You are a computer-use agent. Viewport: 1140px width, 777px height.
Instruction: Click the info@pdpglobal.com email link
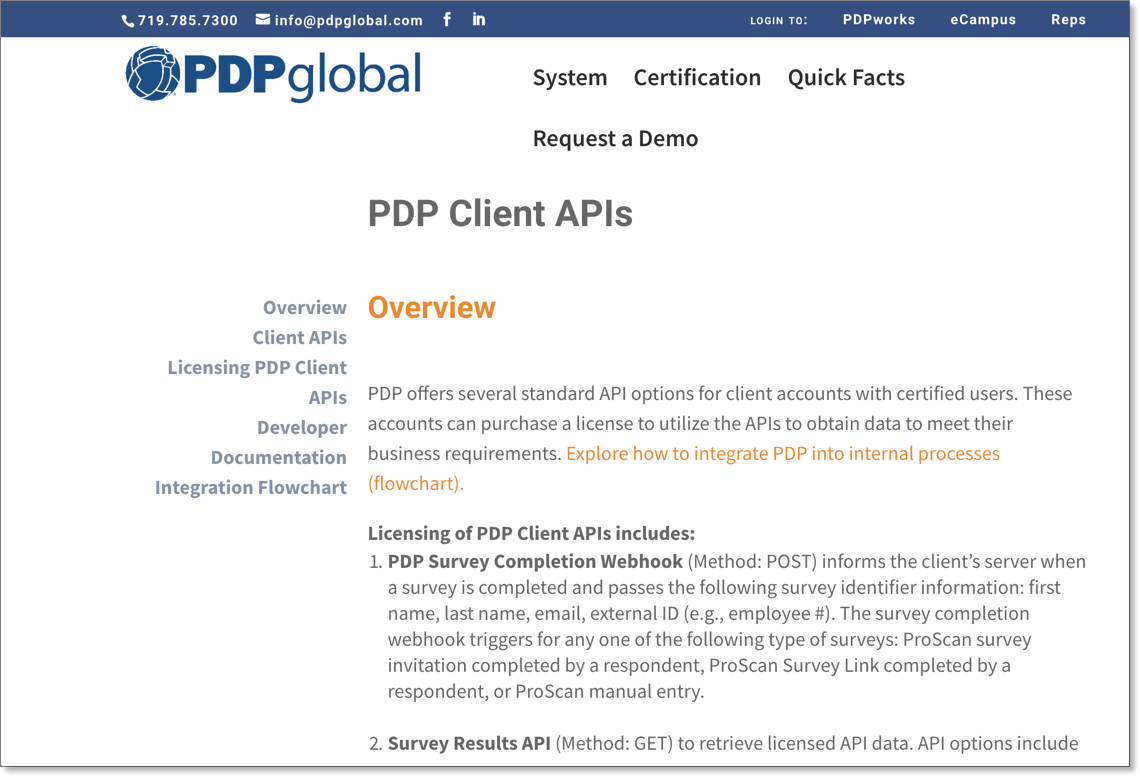[348, 20]
